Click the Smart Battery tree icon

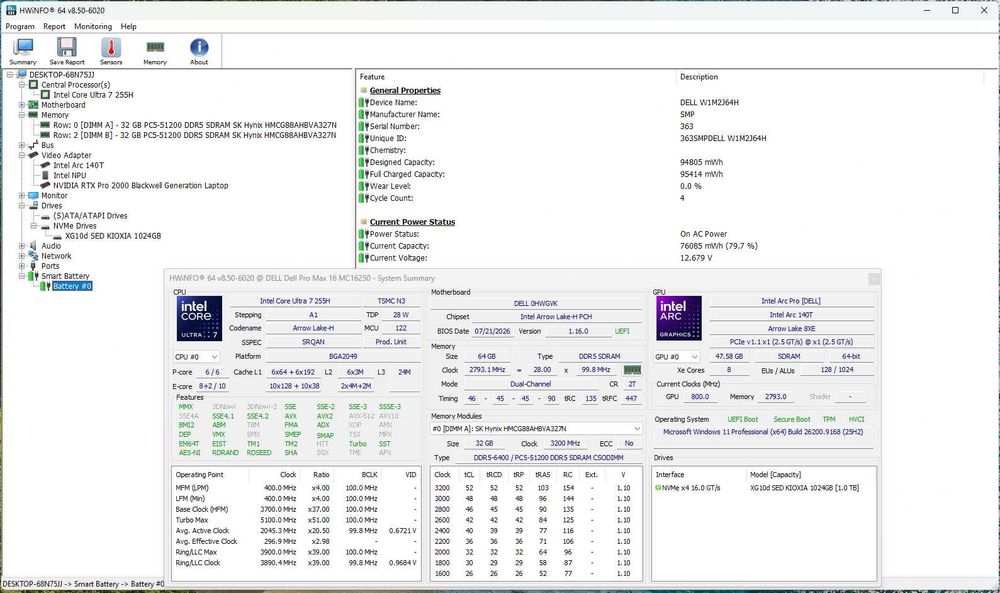coord(33,276)
